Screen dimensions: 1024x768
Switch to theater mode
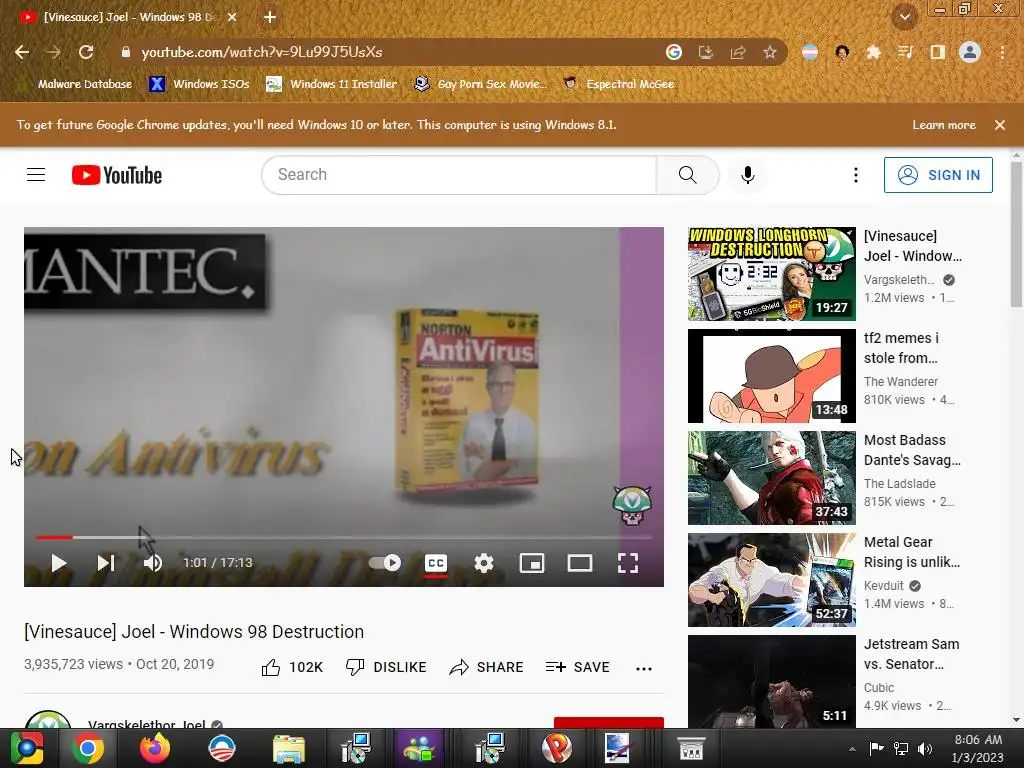580,563
